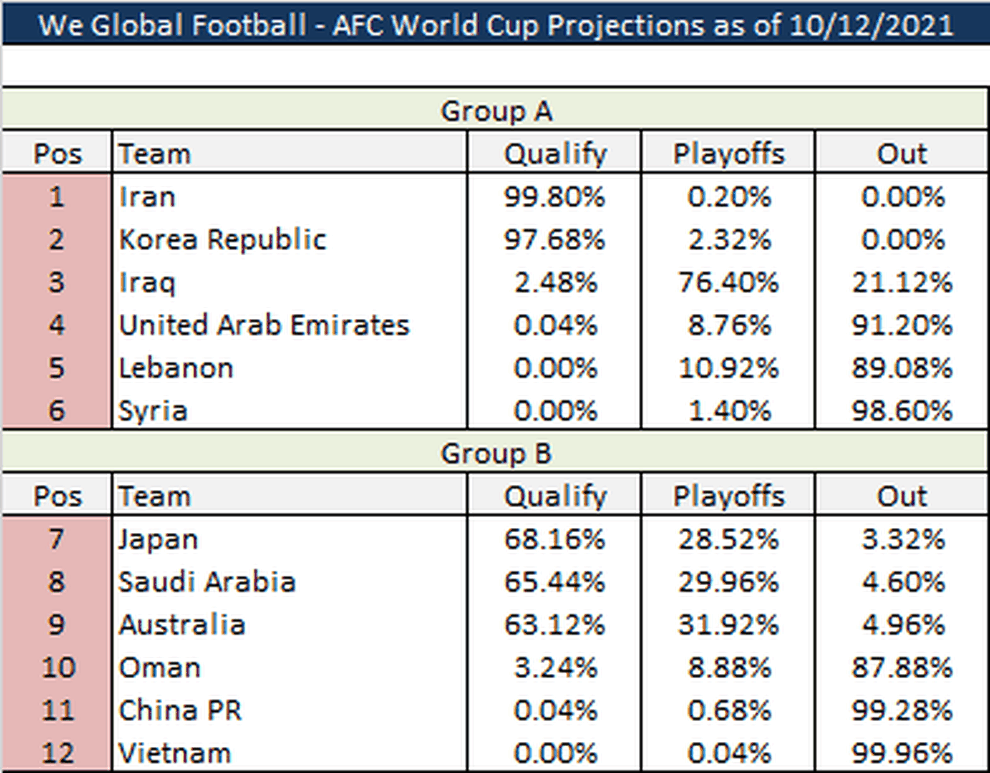This screenshot has width=990, height=773.
Task: Click the Playoffs column header in Group B
Action: click(x=728, y=495)
